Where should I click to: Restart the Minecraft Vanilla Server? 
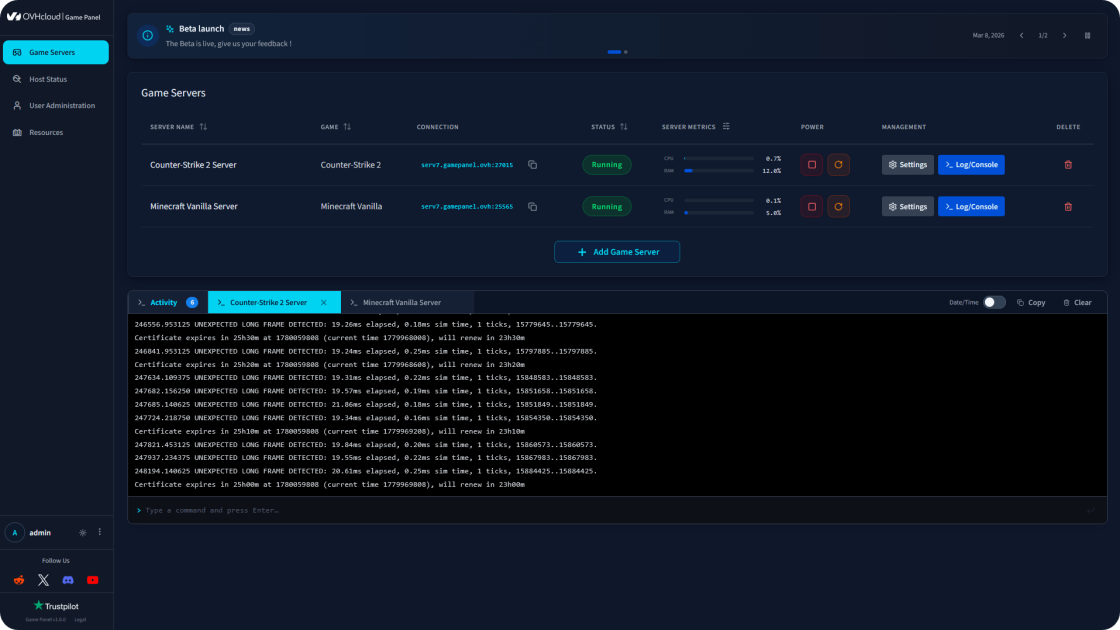coord(839,206)
